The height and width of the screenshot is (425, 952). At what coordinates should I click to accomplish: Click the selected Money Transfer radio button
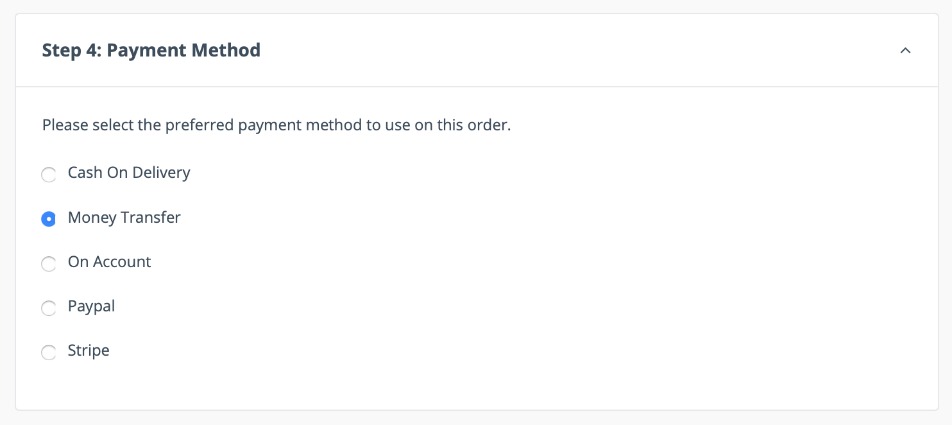coord(48,219)
